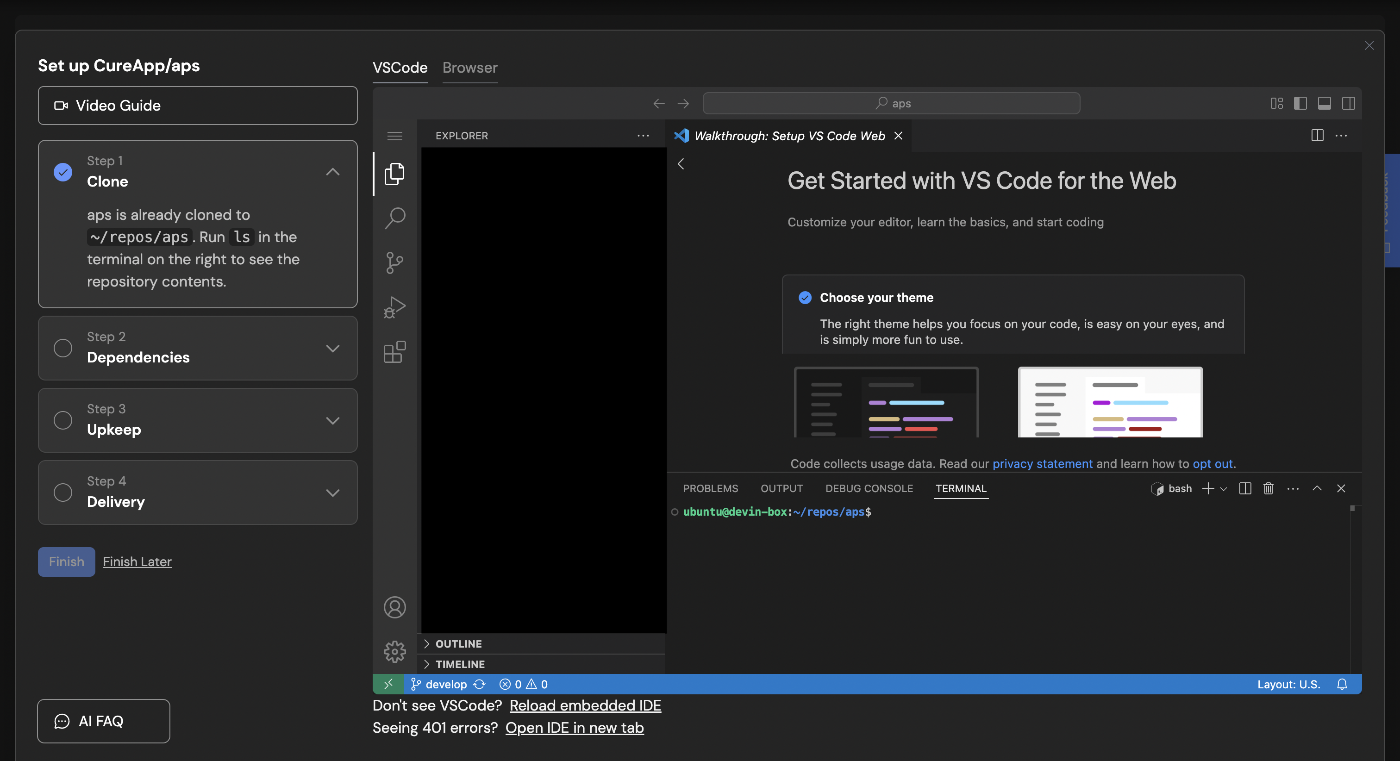The image size is (1400, 761).
Task: Open the Explorer view in activity bar
Action: coord(395,173)
